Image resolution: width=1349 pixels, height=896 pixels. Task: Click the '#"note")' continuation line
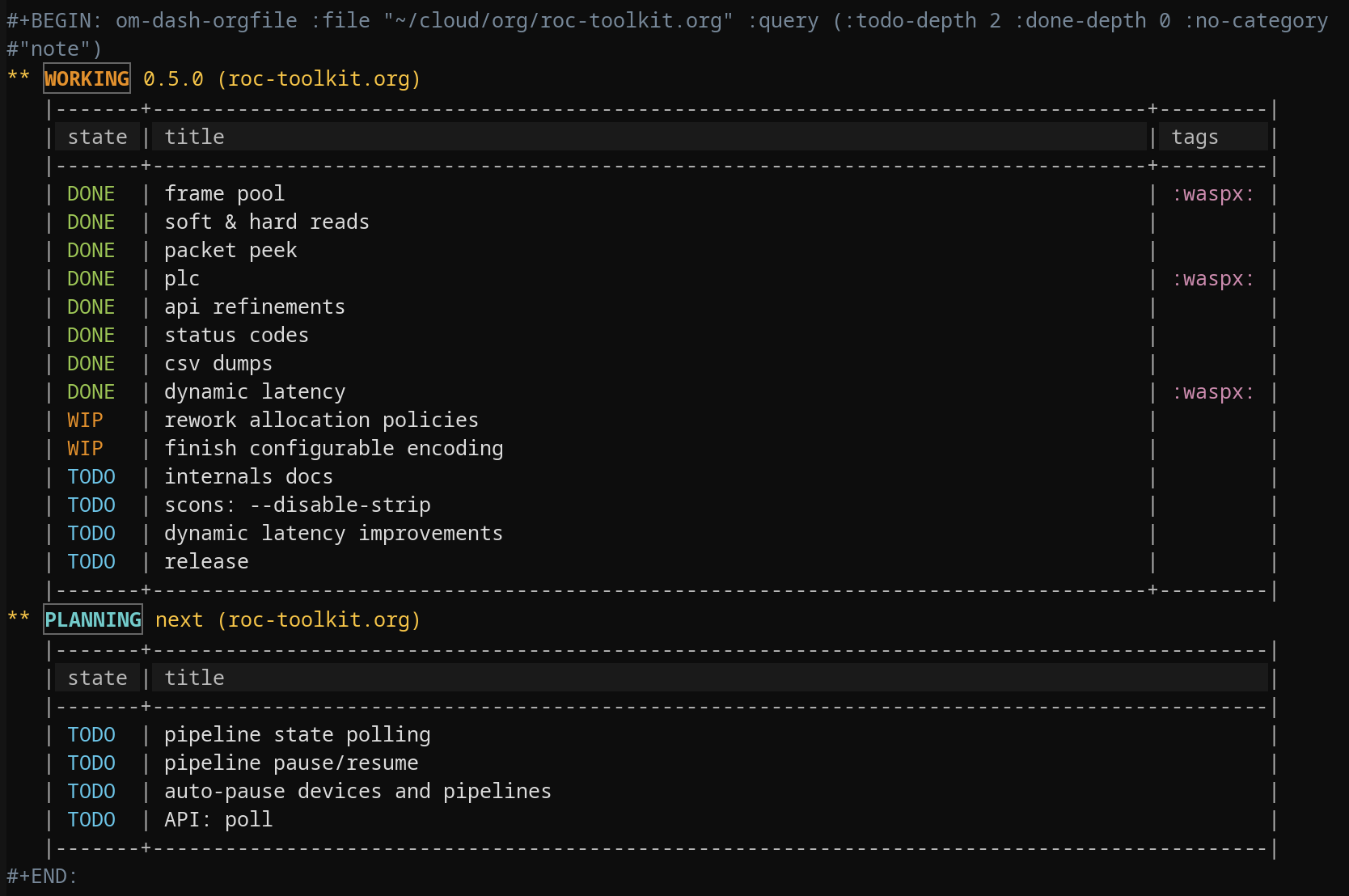pos(54,49)
